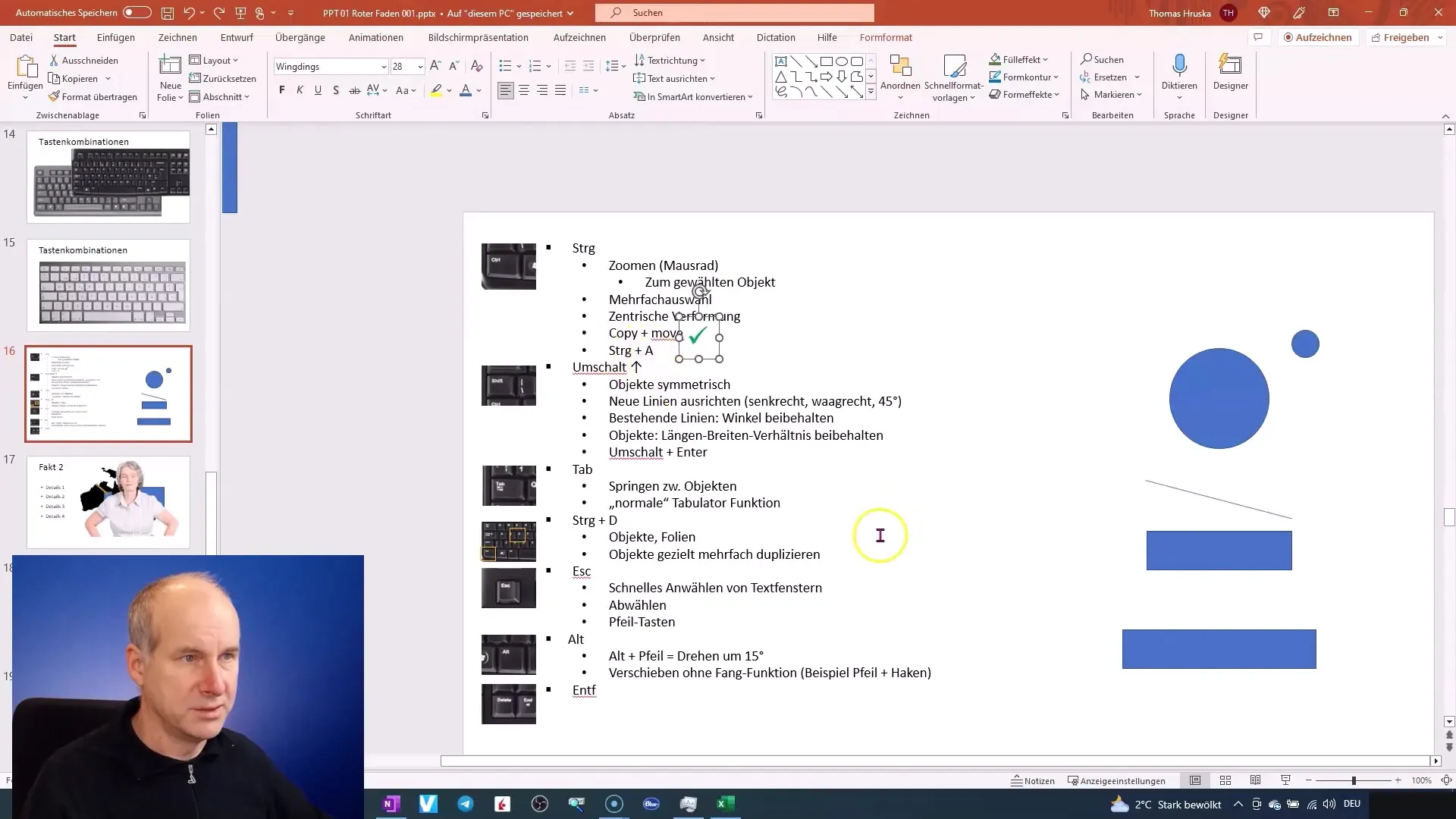
Task: Apply font color red A
Action: click(x=466, y=90)
